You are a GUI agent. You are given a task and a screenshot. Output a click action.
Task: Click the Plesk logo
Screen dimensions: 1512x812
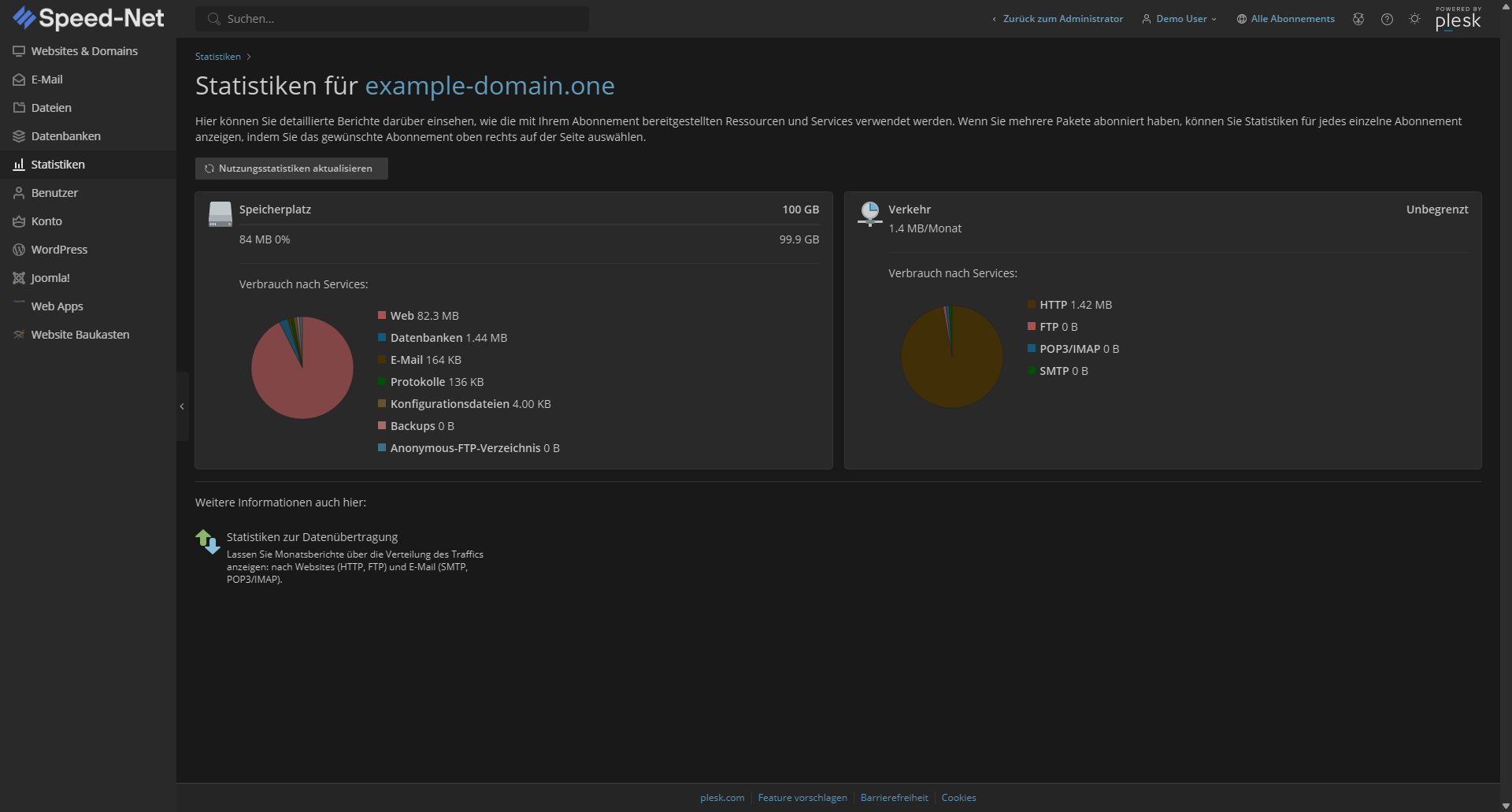(1458, 19)
